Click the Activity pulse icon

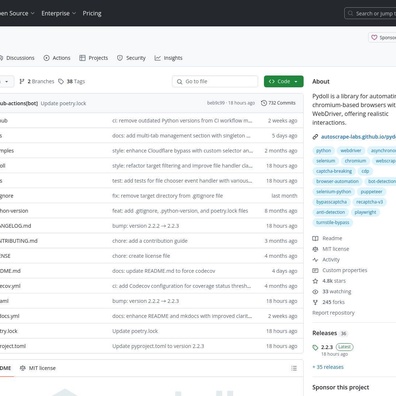[315, 260]
